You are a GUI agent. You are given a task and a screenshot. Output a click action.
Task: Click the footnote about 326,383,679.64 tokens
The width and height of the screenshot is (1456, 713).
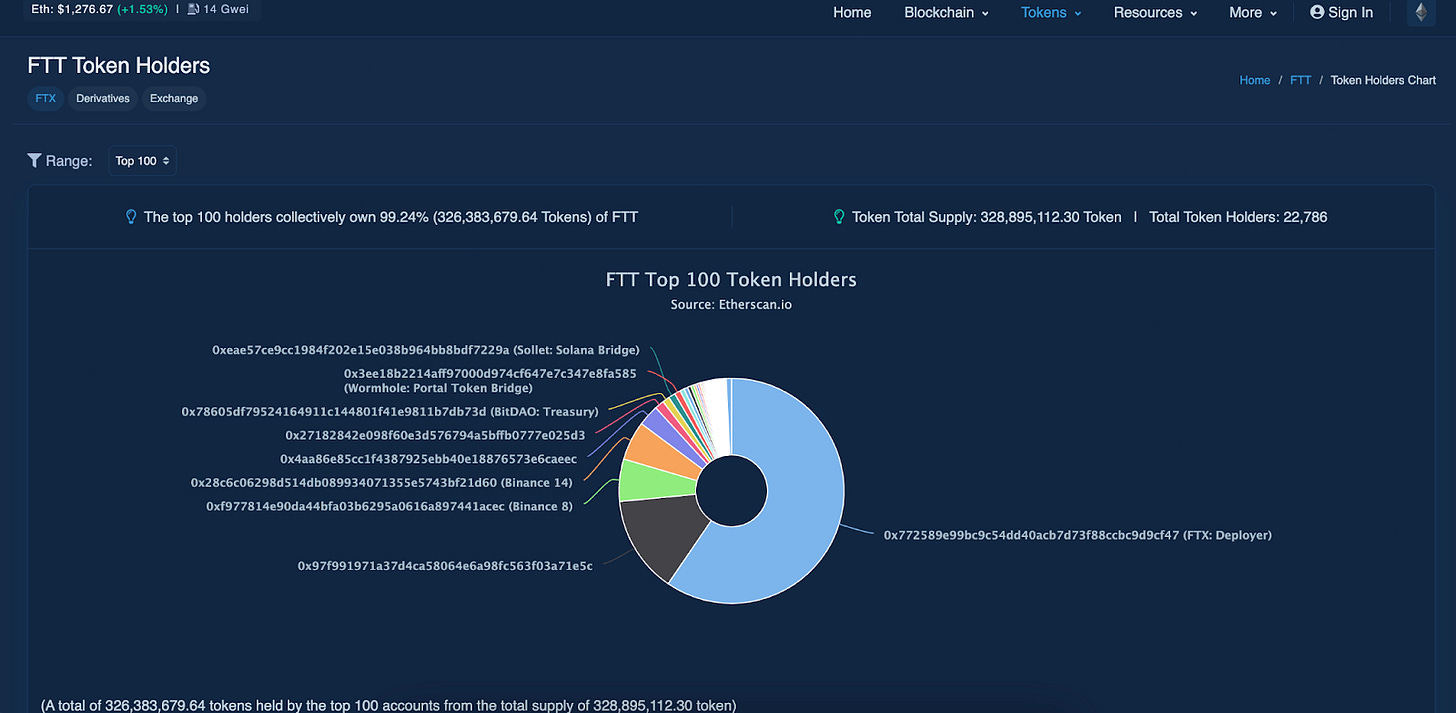point(389,705)
